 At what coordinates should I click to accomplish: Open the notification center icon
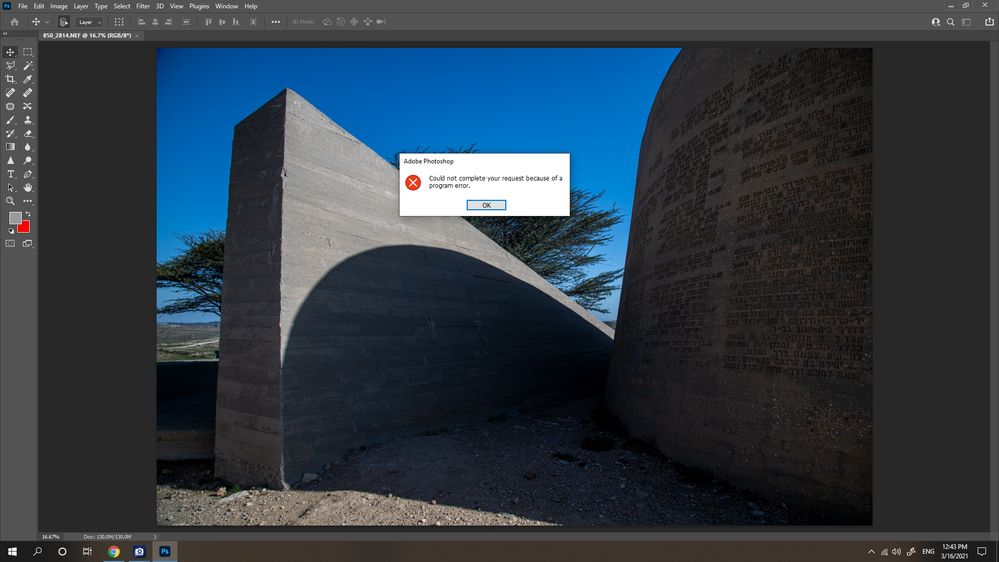[x=982, y=551]
